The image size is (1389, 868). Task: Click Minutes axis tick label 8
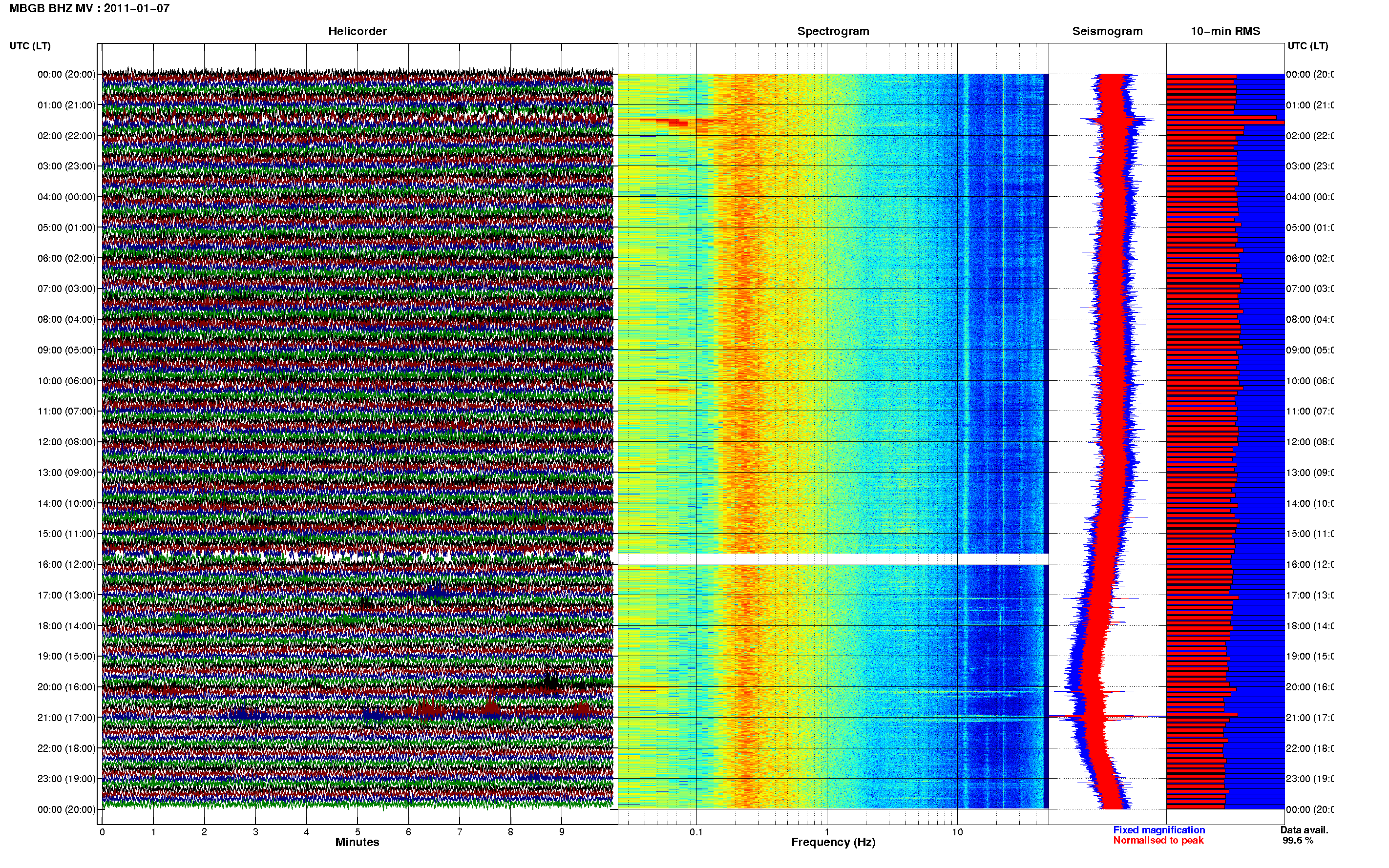510,832
